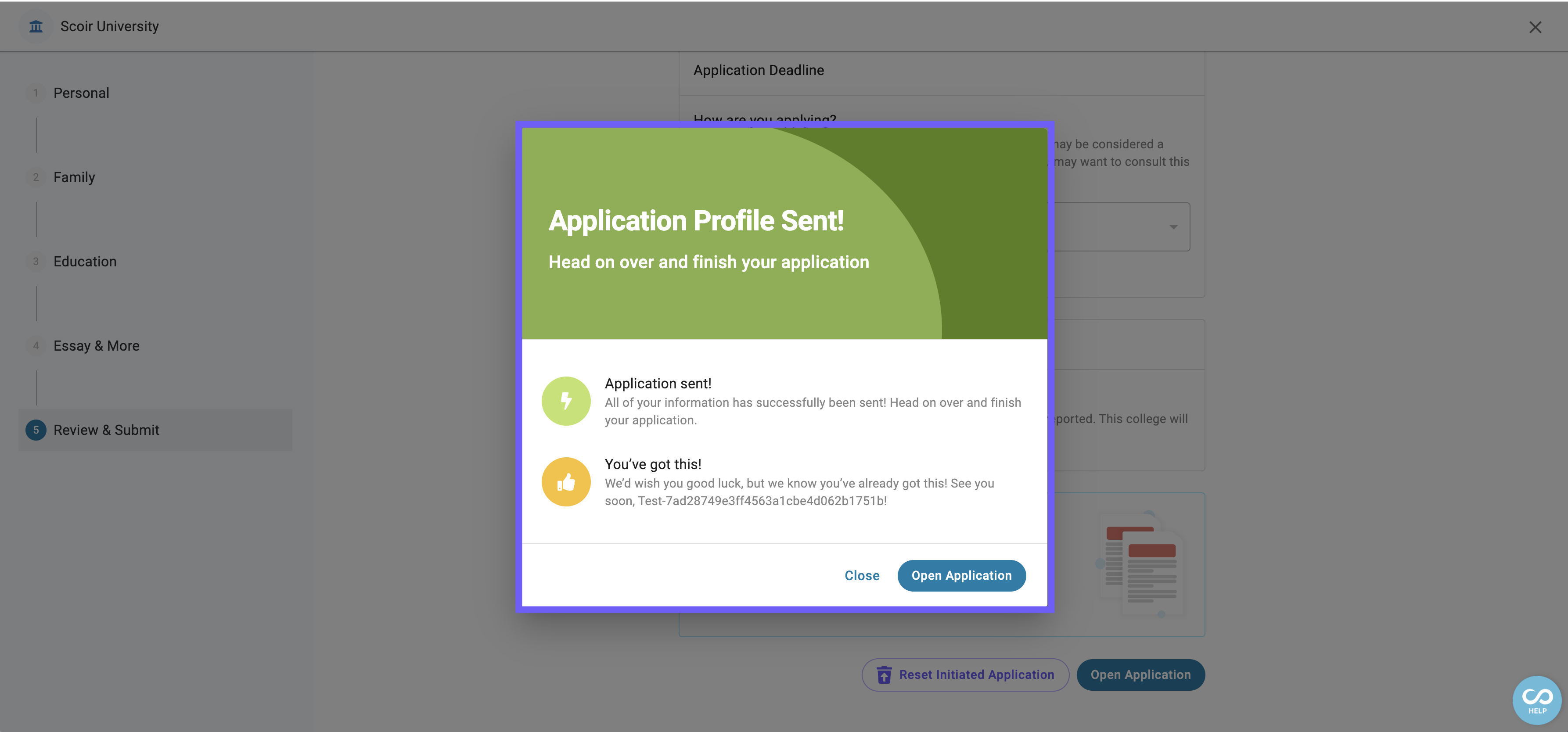Viewport: 1568px width, 732px height.
Task: Click the Scoir University institution icon
Action: pyautogui.click(x=36, y=26)
